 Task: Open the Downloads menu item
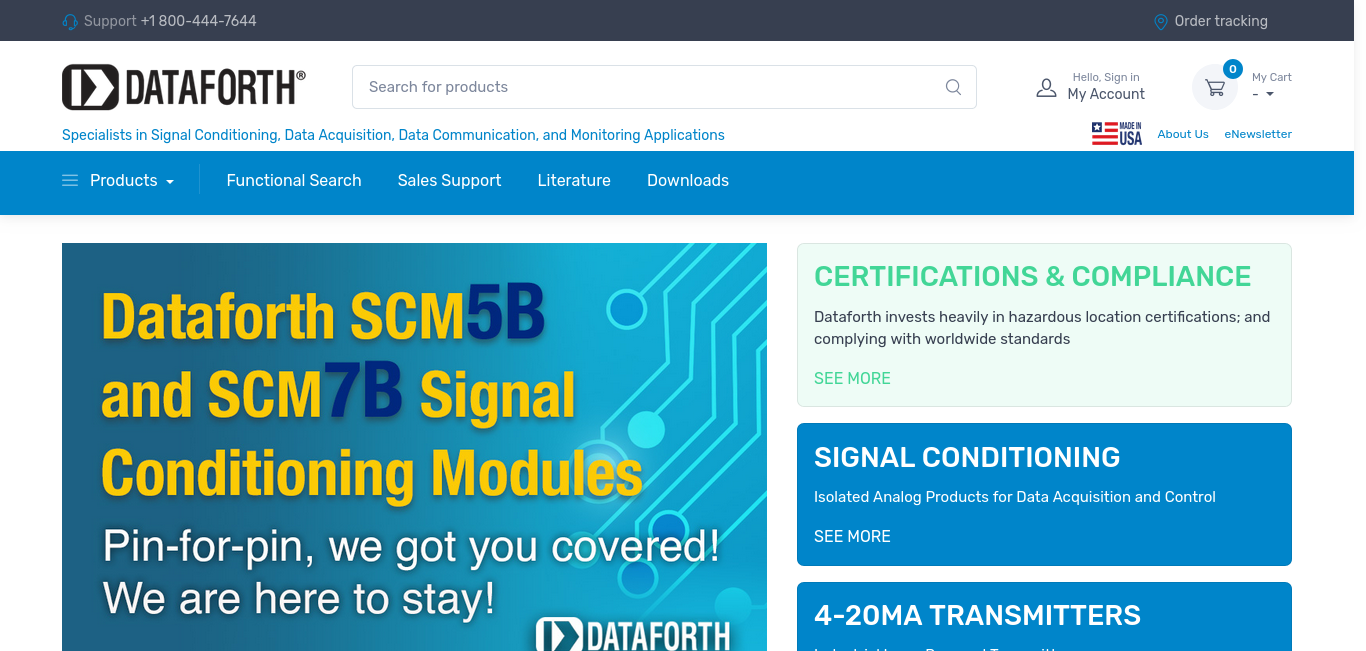[x=688, y=180]
